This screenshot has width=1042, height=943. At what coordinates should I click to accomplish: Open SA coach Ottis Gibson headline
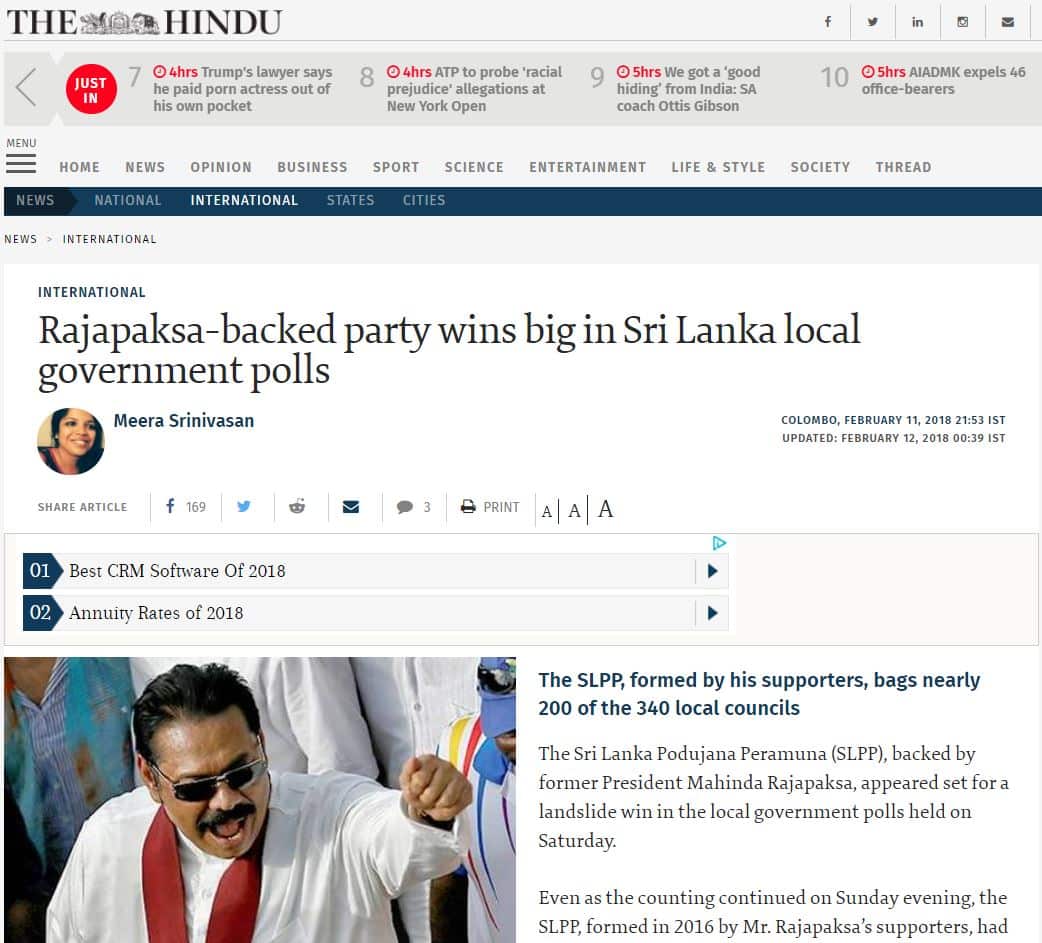(688, 89)
